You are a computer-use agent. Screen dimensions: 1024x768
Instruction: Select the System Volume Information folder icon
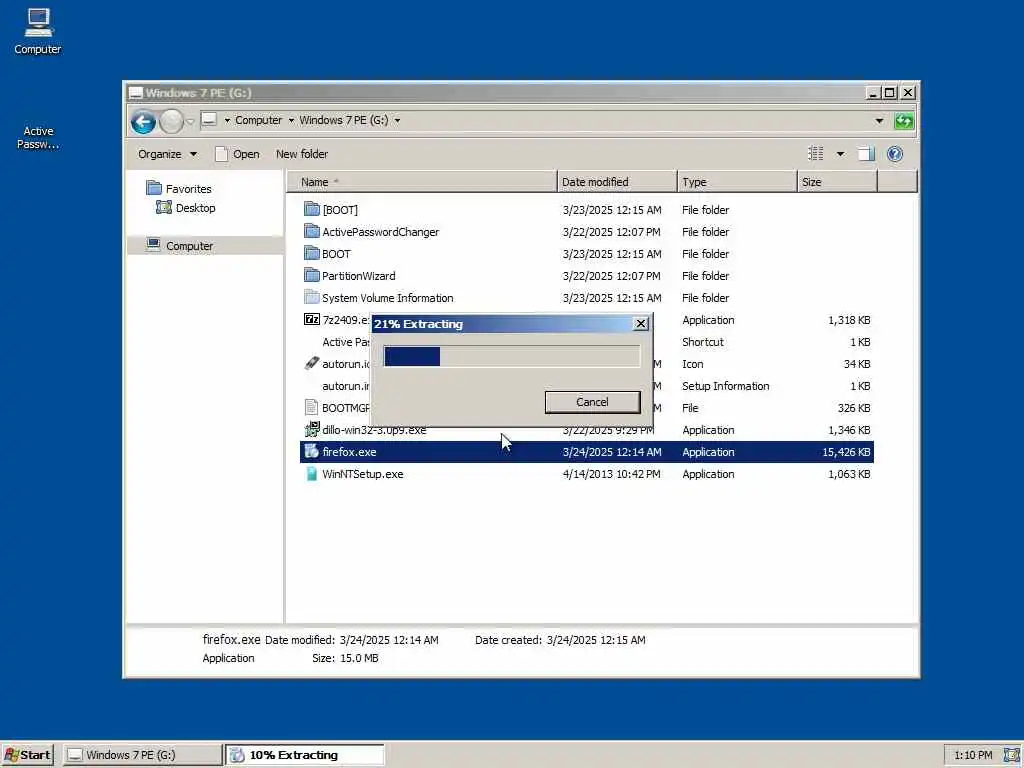click(312, 298)
